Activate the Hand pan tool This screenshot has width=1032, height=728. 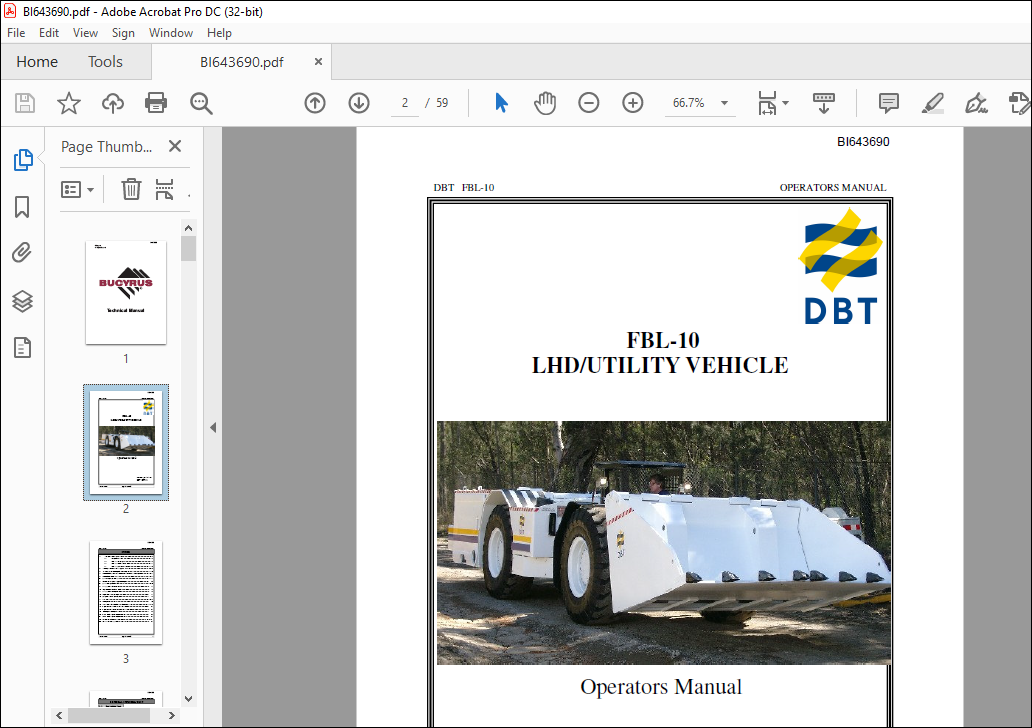[545, 103]
